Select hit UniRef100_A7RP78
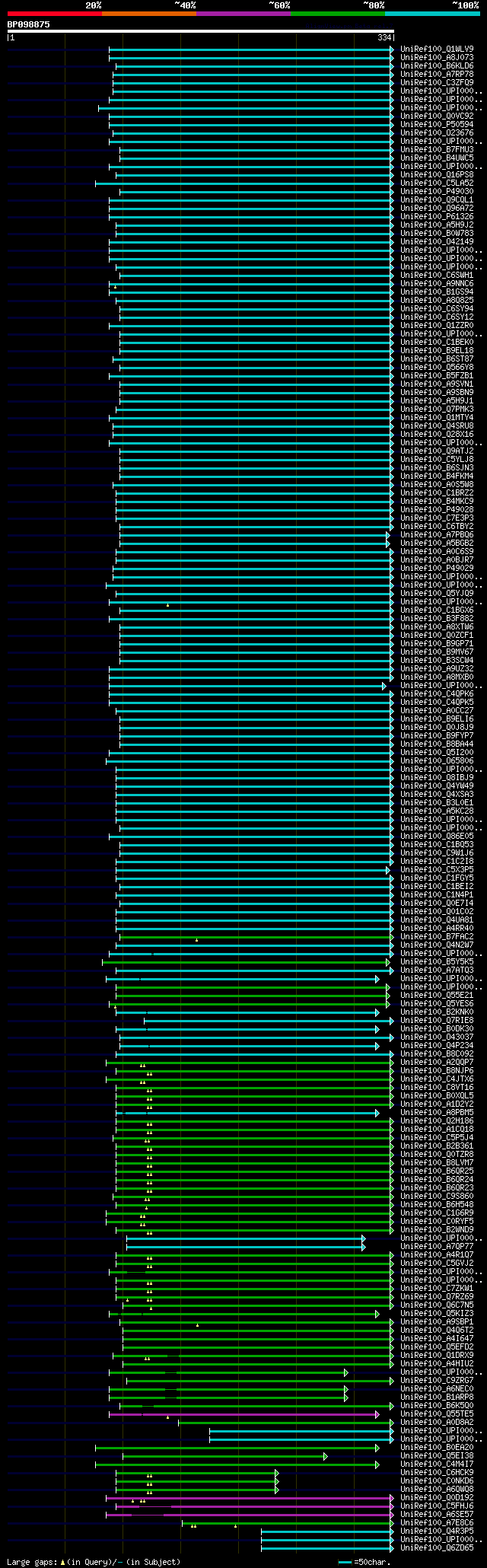This screenshot has width=487, height=1568. pos(437,74)
